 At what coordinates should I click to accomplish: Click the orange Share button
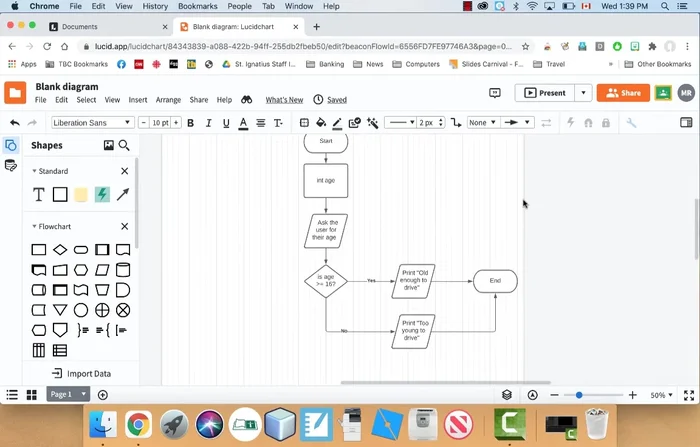623,93
